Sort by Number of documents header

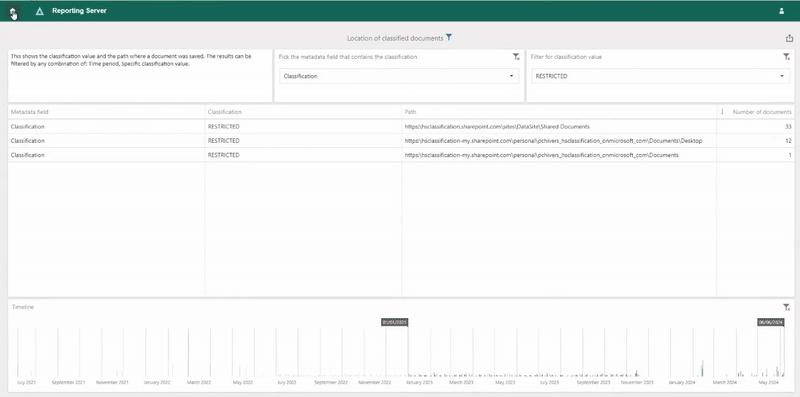tap(762, 112)
